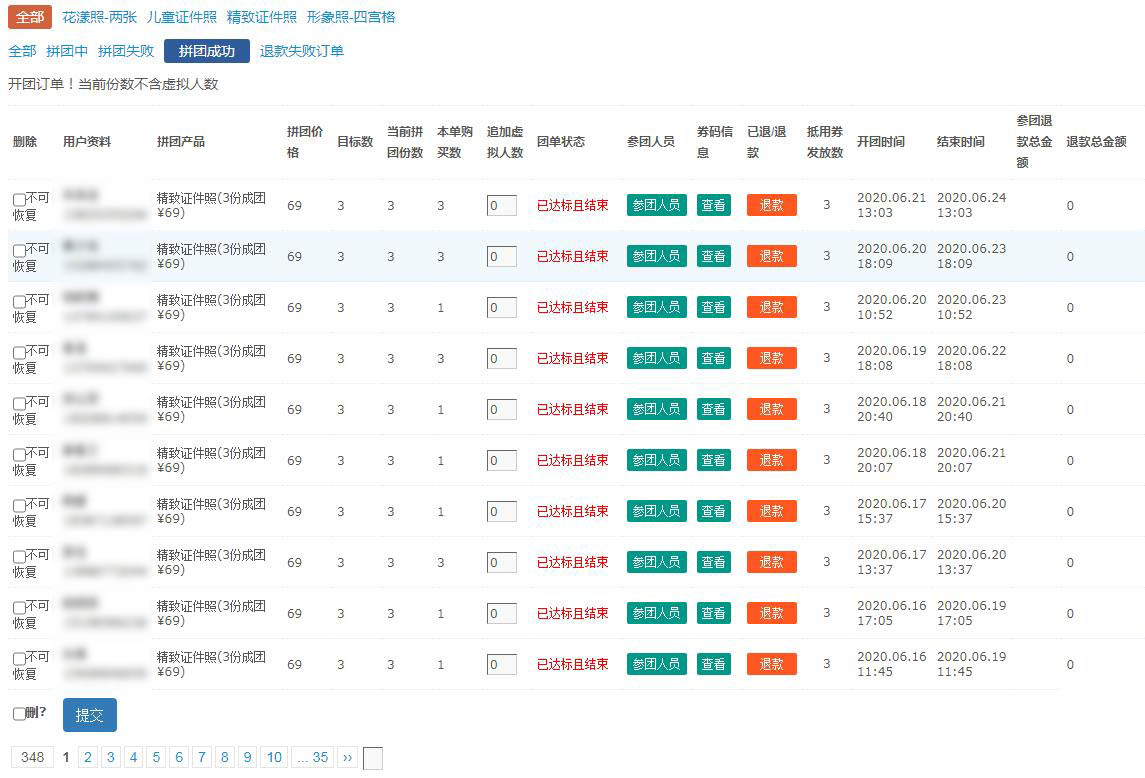This screenshot has height=778, width=1145.
Task: Check delete box for order opened 2020.06.19 18:08
Action: click(x=19, y=353)
